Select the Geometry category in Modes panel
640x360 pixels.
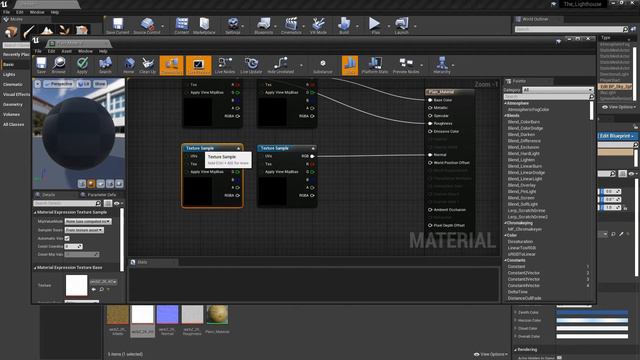[13, 104]
